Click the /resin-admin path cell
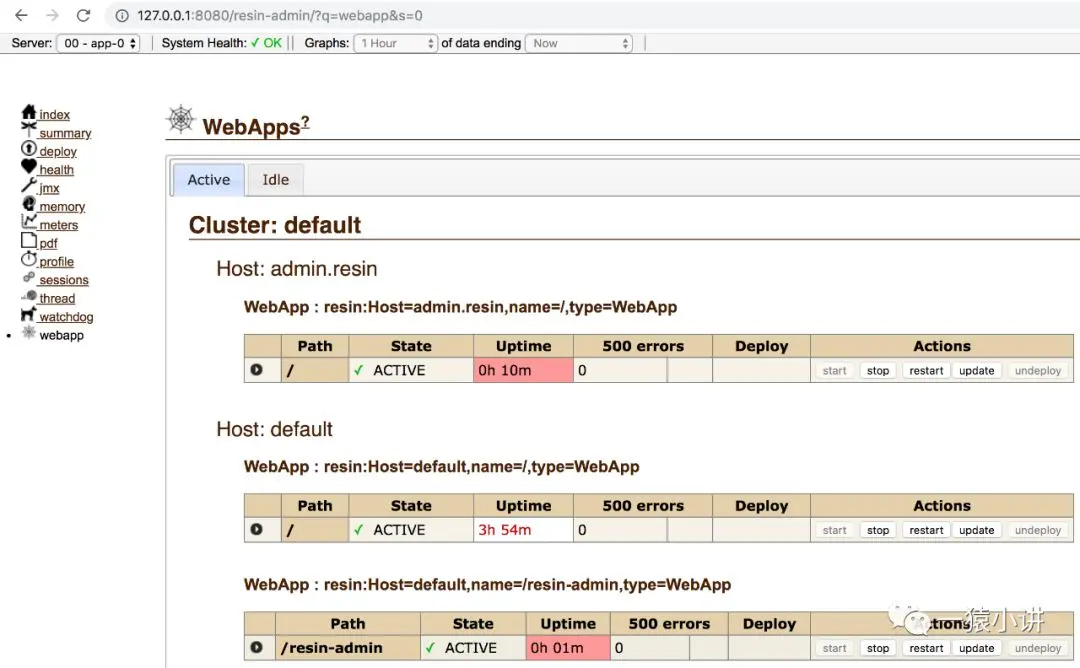This screenshot has width=1080, height=668. 348,648
